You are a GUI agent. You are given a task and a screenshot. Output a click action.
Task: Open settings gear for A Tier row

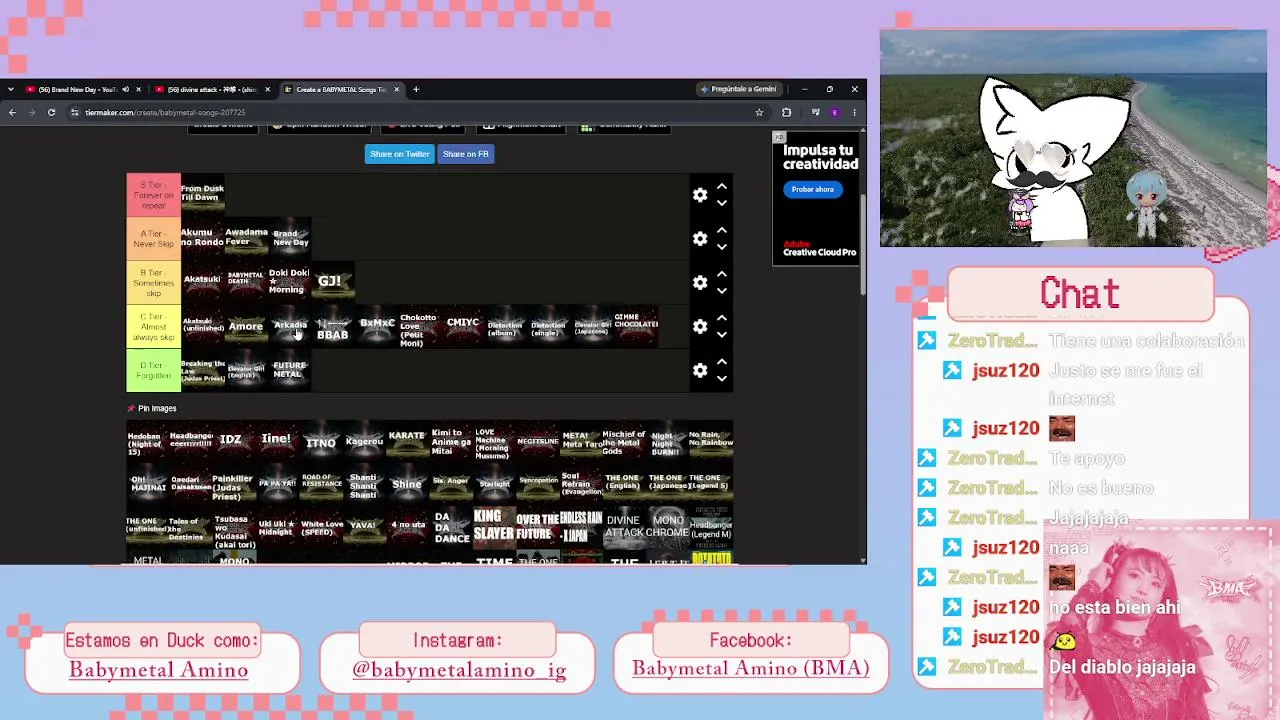pos(700,239)
